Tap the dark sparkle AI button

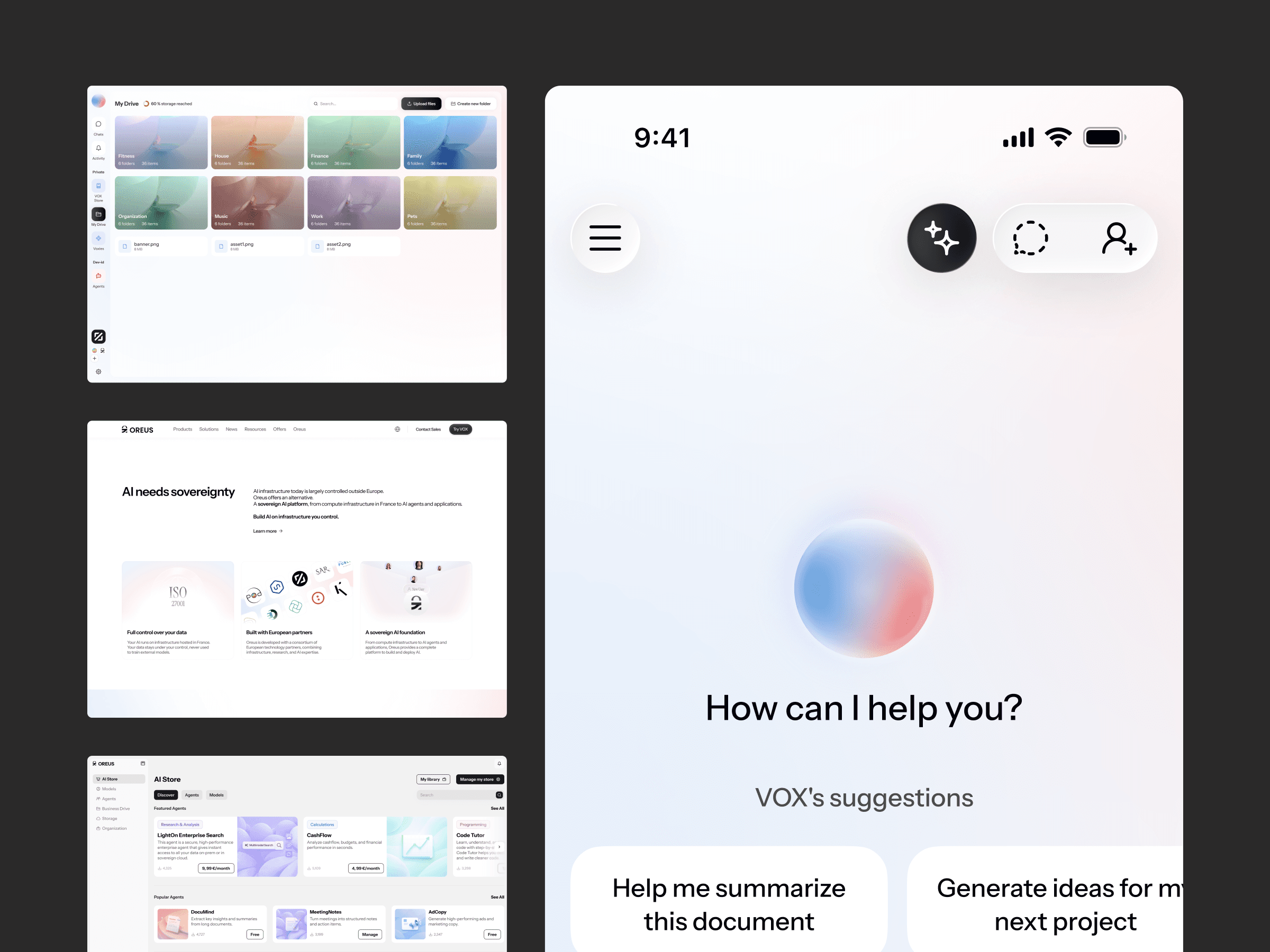click(941, 237)
